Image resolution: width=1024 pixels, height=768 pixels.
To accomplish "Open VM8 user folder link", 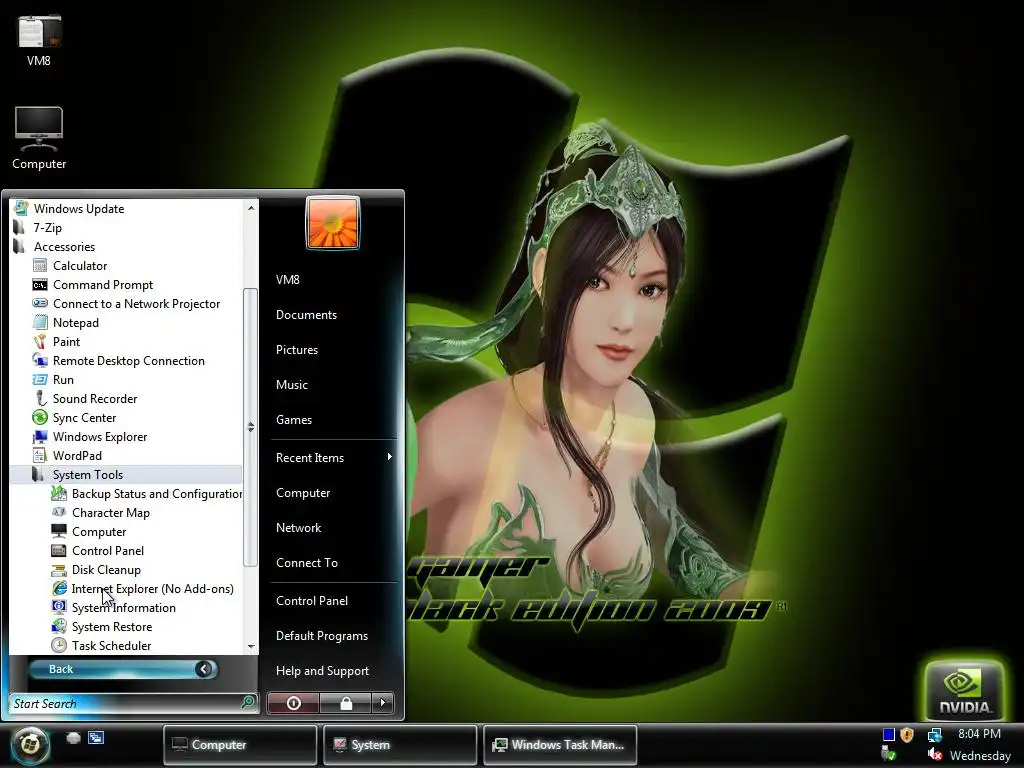I will [x=287, y=280].
